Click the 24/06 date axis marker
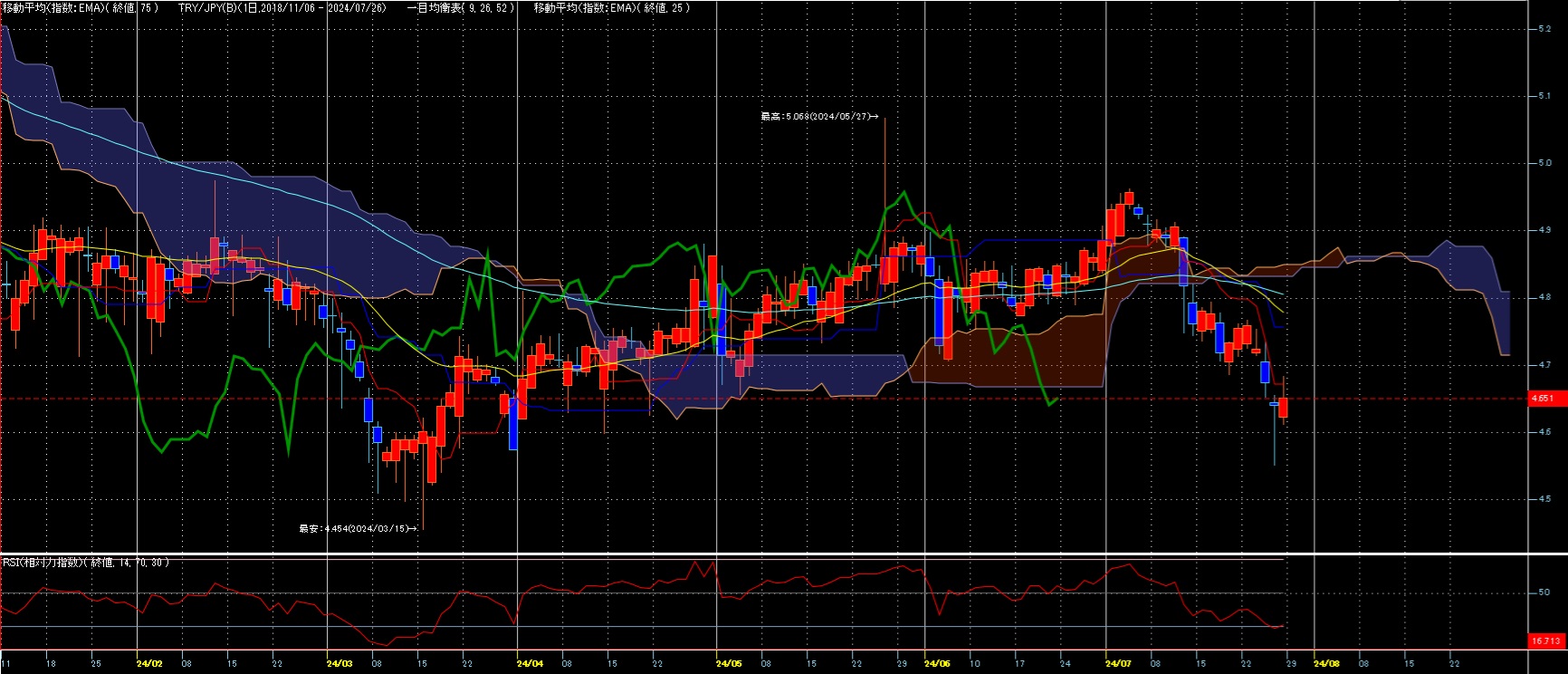This screenshot has width=1568, height=674. (x=937, y=664)
